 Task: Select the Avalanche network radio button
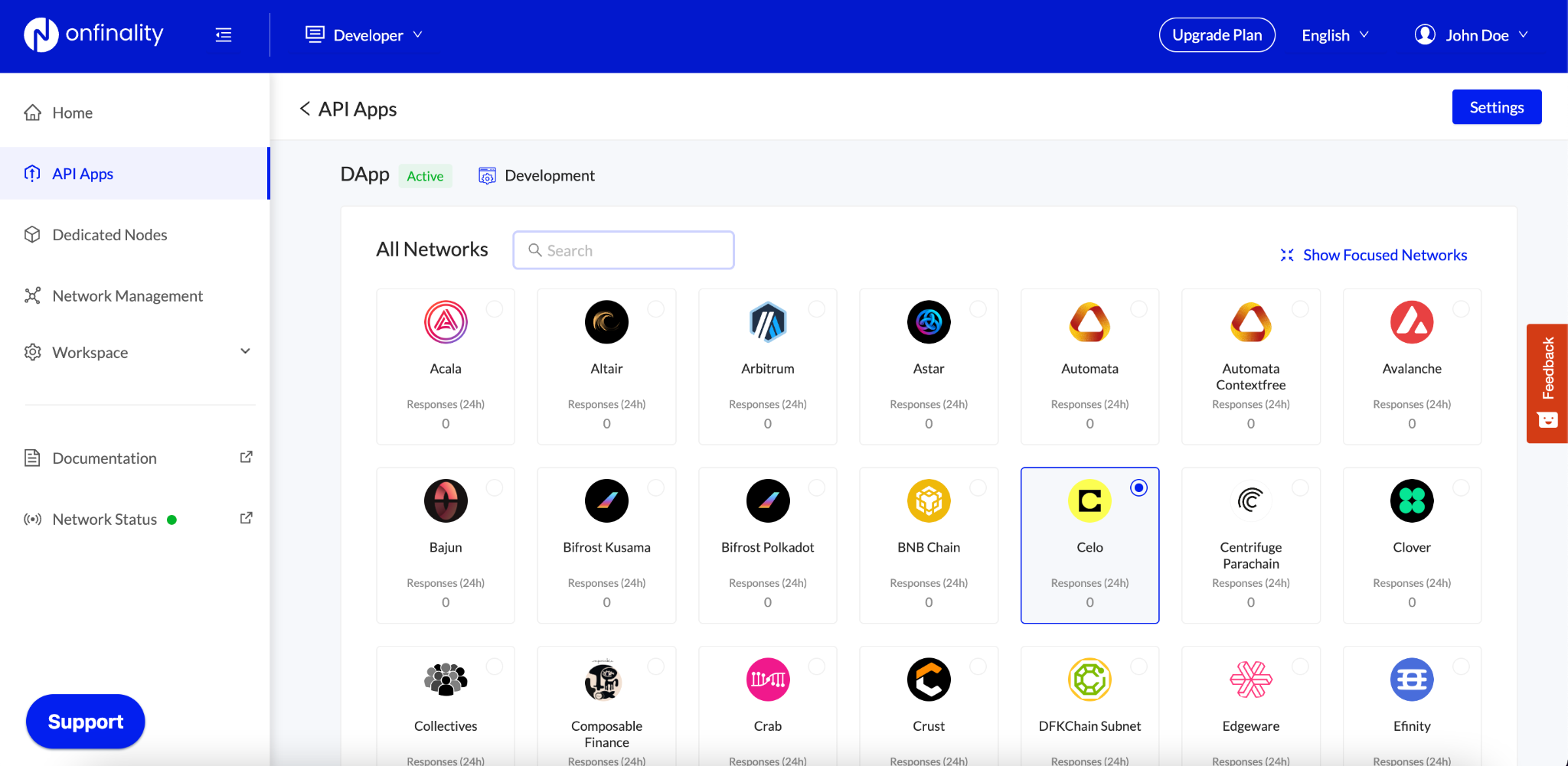point(1461,308)
